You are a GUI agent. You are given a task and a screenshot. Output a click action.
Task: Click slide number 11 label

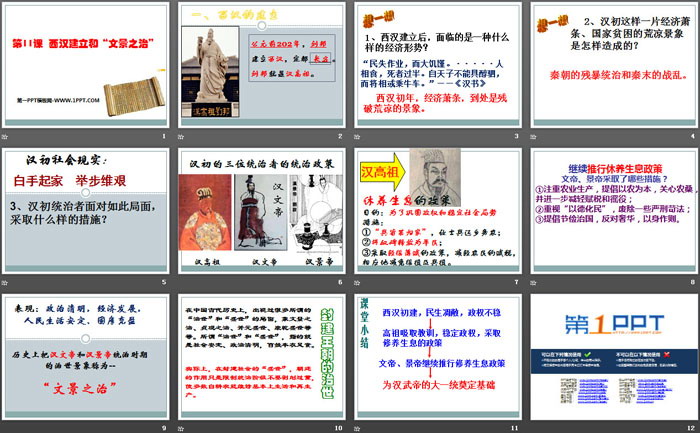point(515,428)
